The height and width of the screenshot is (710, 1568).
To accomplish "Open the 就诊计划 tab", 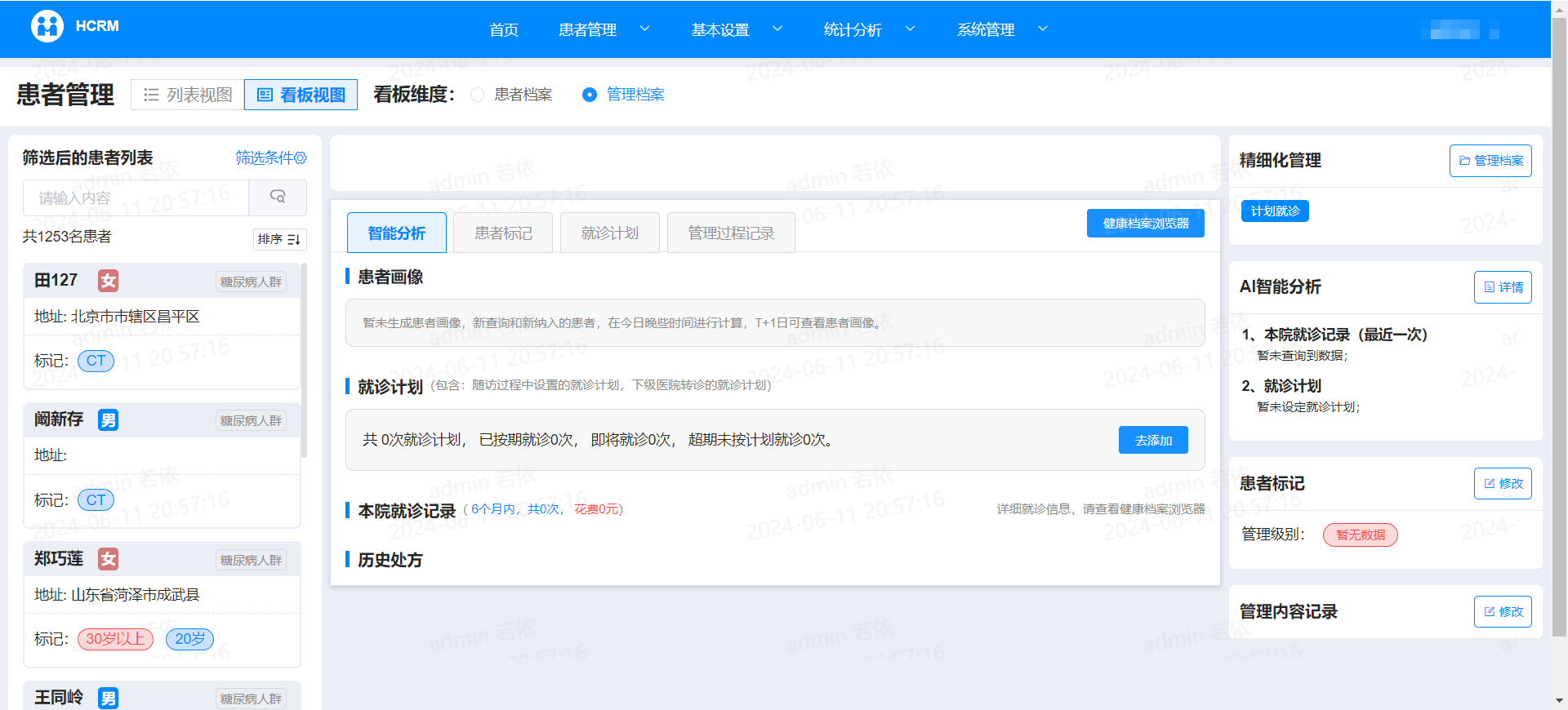I will pyautogui.click(x=609, y=233).
